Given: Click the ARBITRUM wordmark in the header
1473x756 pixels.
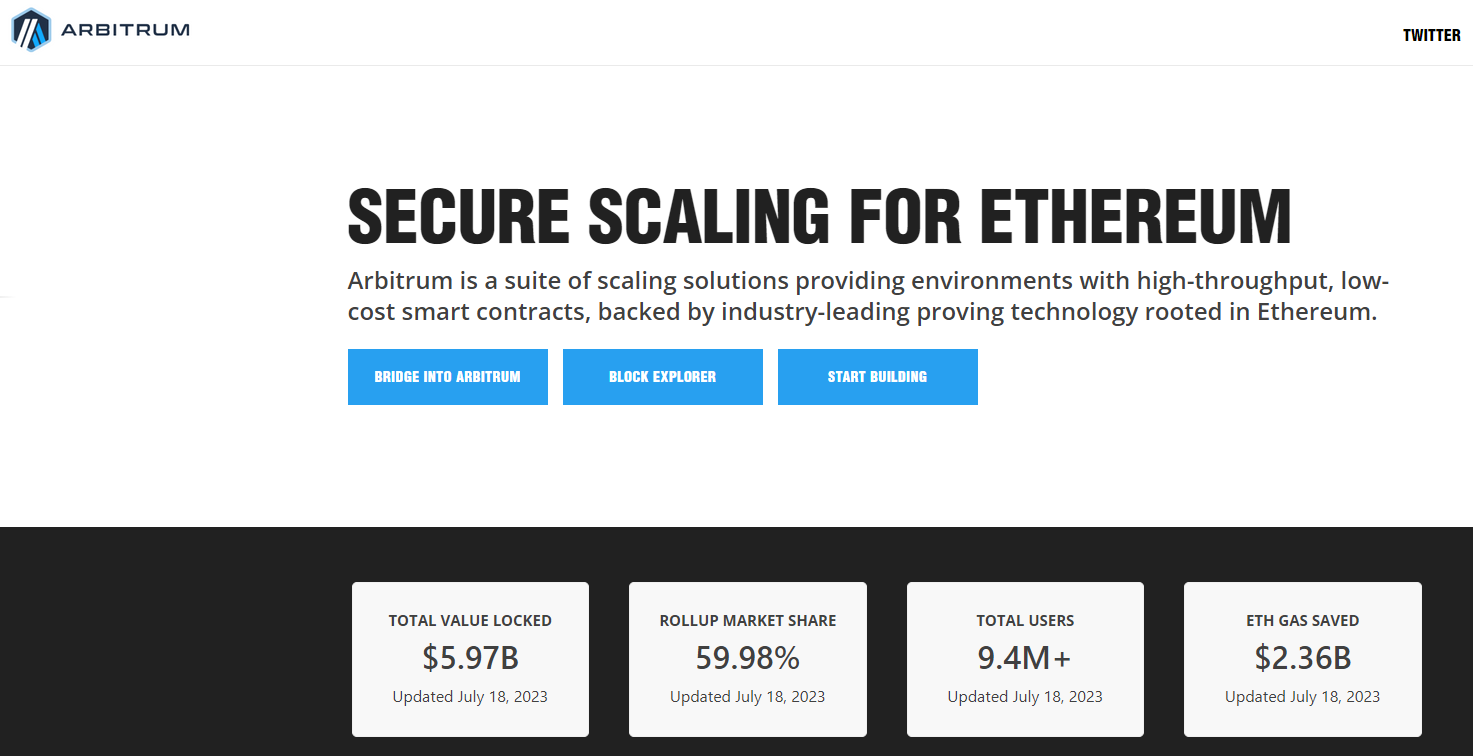Looking at the screenshot, I should click(x=125, y=30).
